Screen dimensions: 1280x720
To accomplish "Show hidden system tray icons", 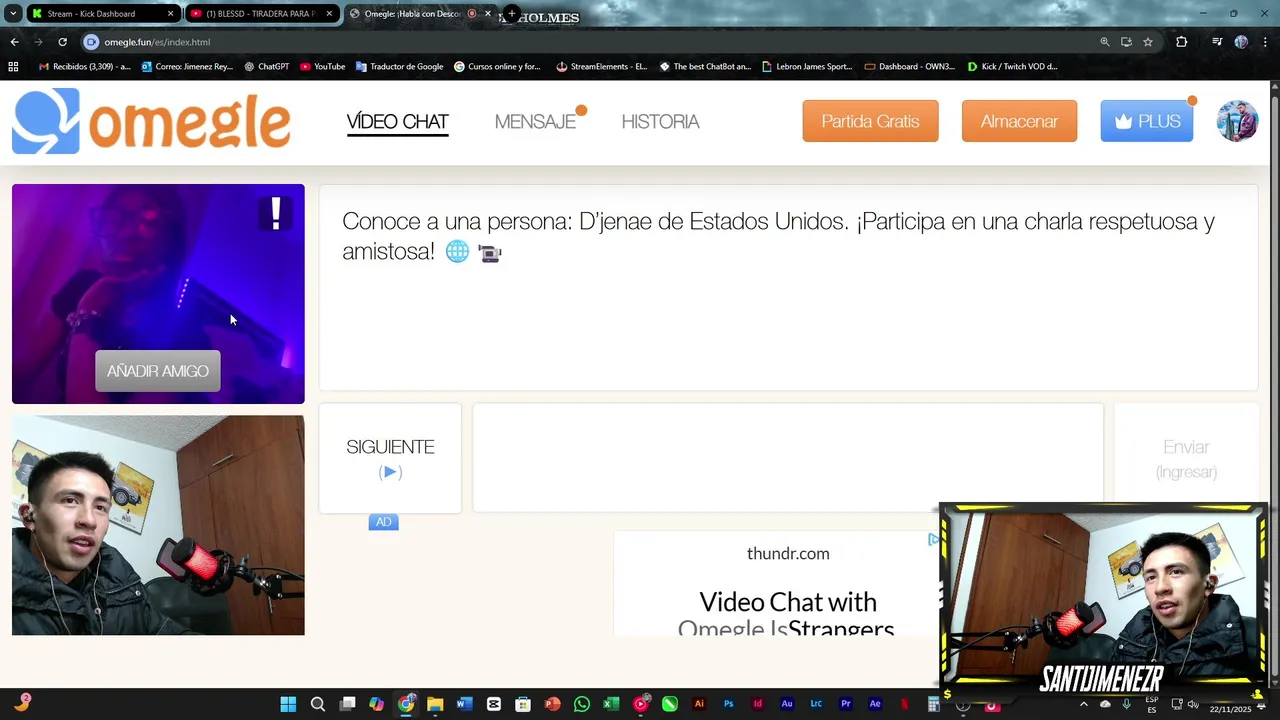I will pyautogui.click(x=1083, y=704).
